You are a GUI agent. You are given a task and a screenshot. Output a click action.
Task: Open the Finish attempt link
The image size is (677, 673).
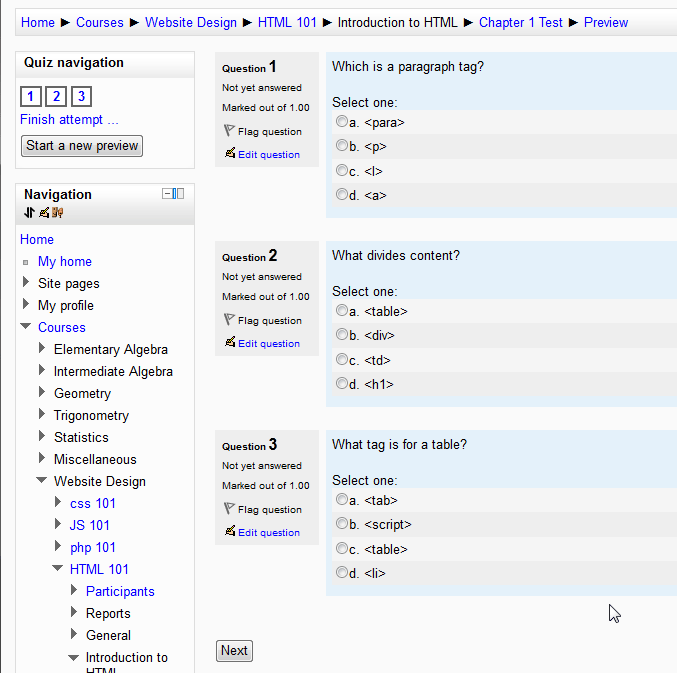(69, 120)
